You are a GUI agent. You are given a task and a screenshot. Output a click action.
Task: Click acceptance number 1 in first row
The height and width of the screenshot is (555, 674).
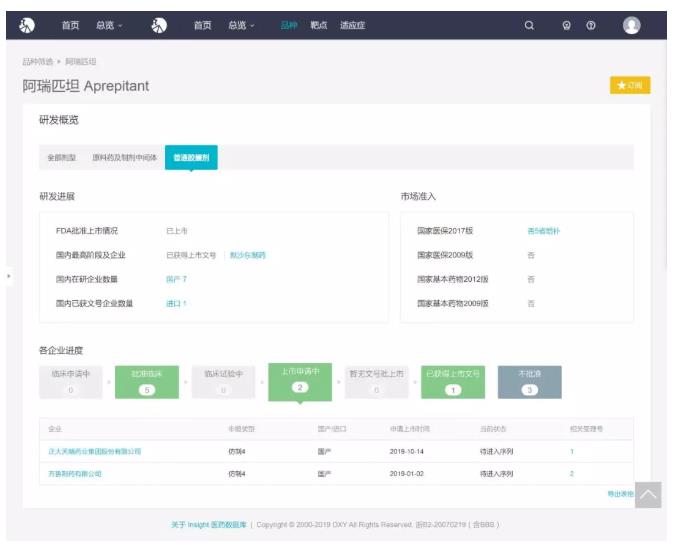pyautogui.click(x=572, y=451)
